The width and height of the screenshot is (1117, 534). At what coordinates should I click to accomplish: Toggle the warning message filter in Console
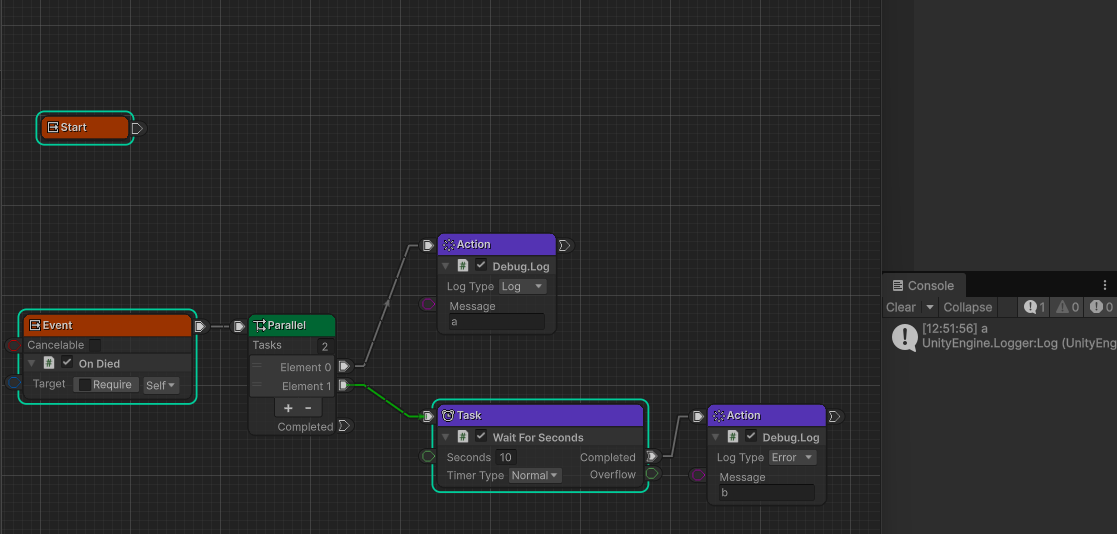[1067, 307]
